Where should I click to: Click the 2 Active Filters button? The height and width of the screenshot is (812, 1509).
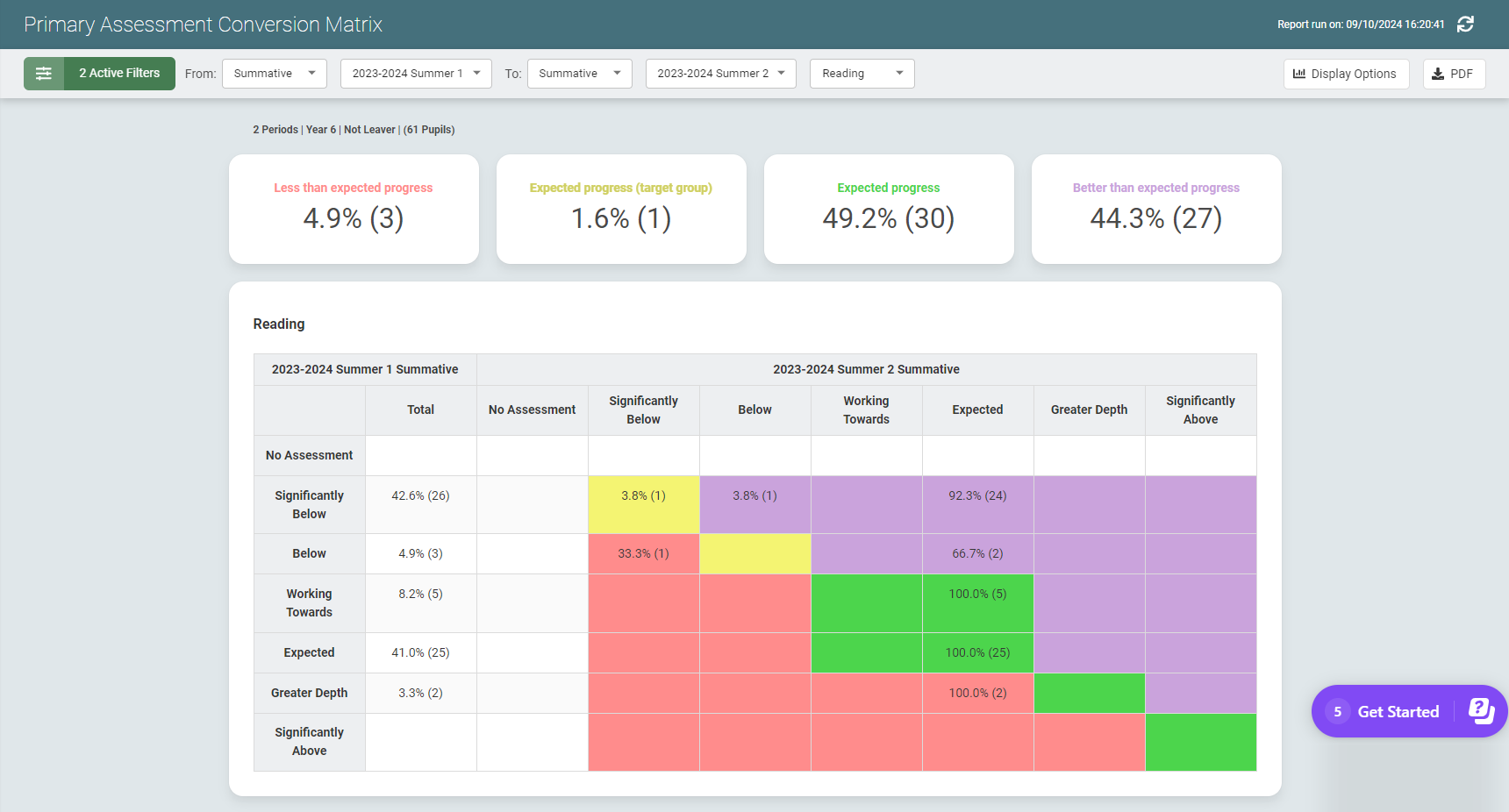tap(120, 73)
